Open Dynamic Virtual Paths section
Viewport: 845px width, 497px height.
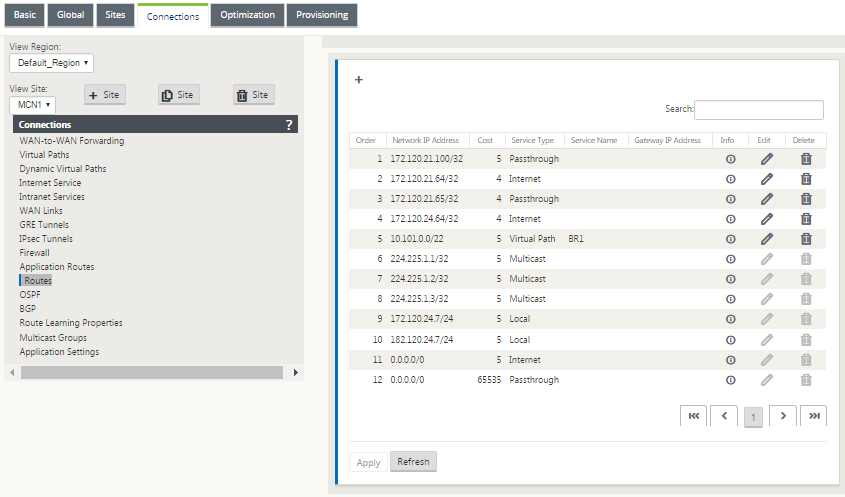coord(63,169)
